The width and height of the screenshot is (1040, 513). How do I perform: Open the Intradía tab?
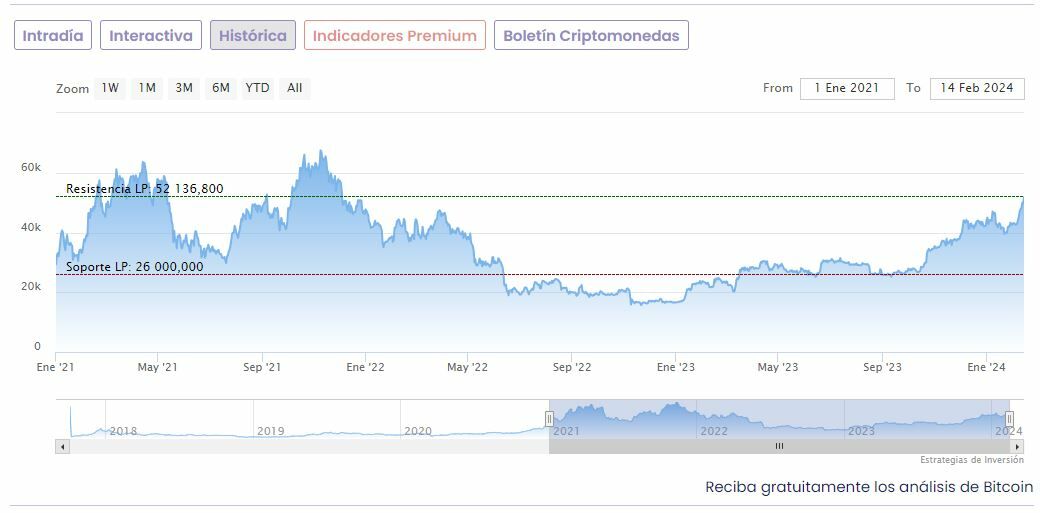point(53,36)
